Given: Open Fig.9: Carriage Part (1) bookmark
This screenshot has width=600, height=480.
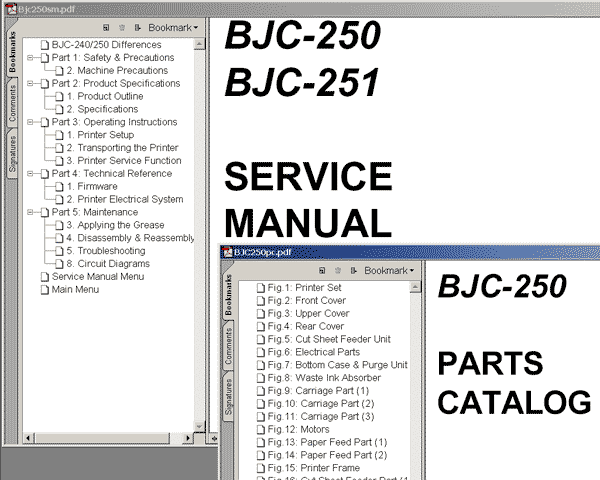Looking at the screenshot, I should coord(318,391).
